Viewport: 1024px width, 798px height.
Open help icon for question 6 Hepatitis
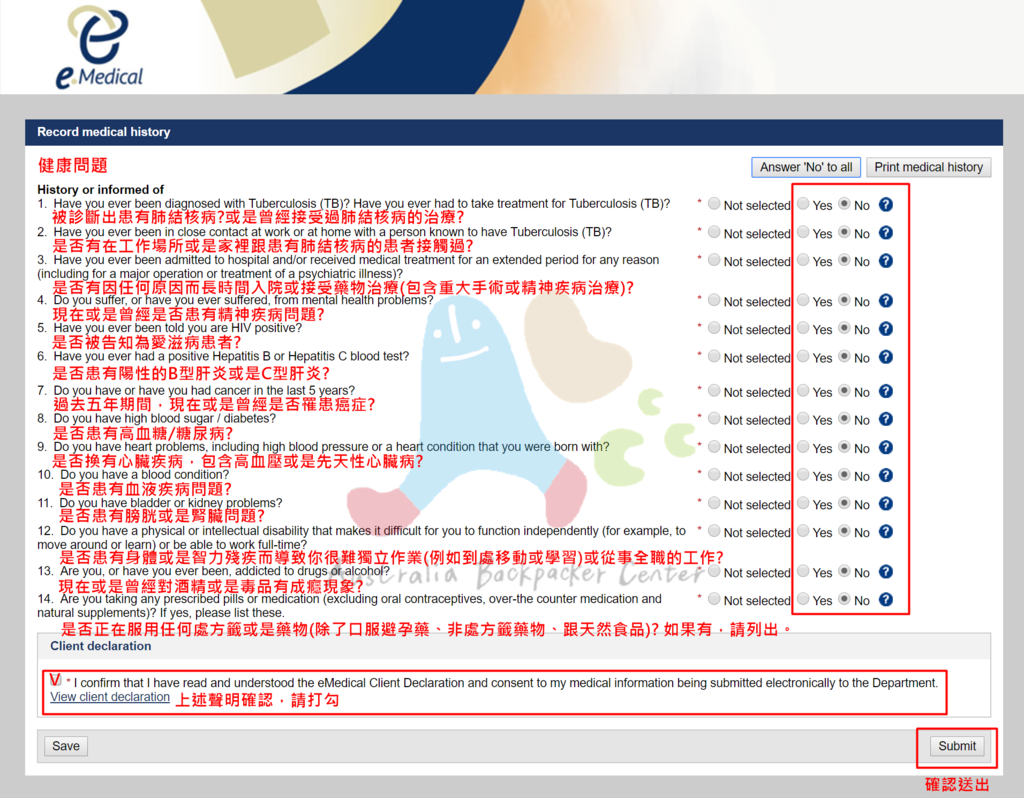pyautogui.click(x=886, y=357)
